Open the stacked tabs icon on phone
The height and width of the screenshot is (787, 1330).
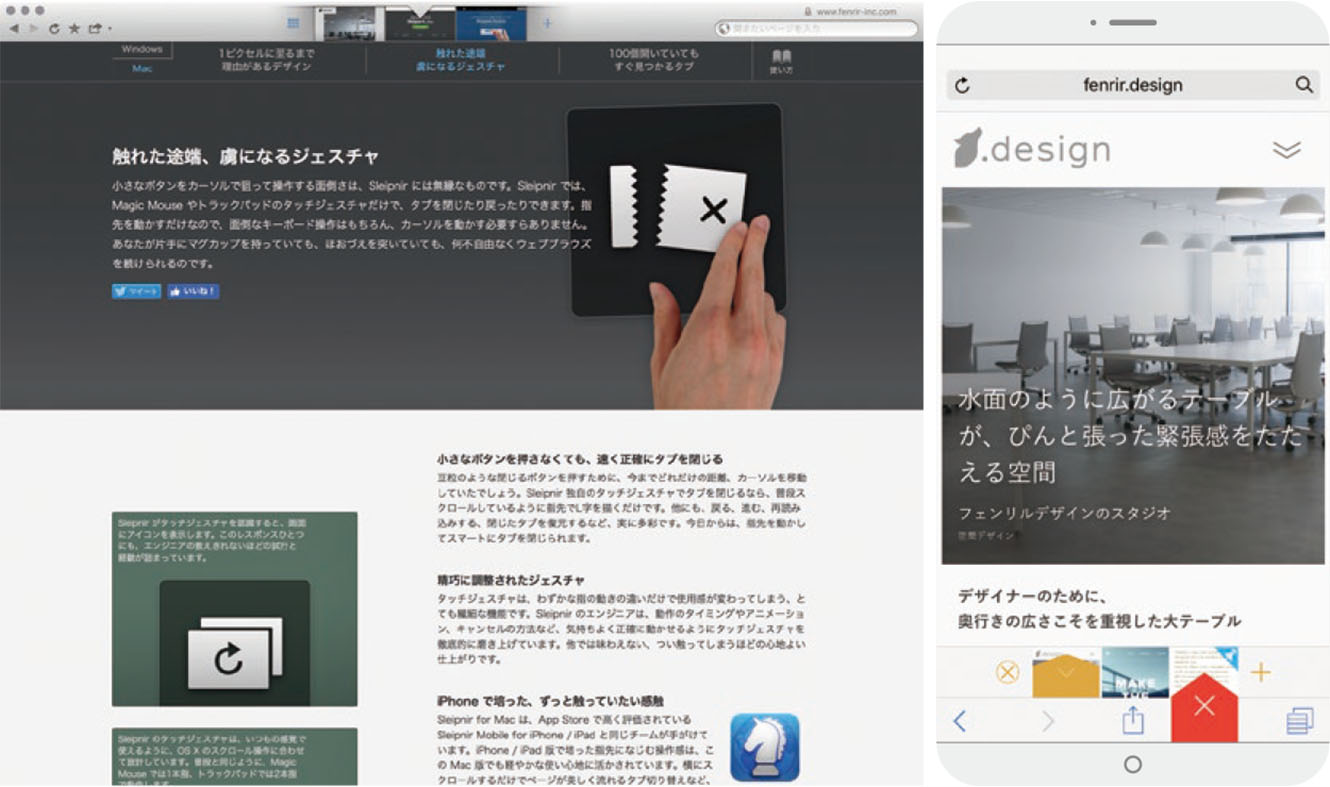click(1299, 720)
